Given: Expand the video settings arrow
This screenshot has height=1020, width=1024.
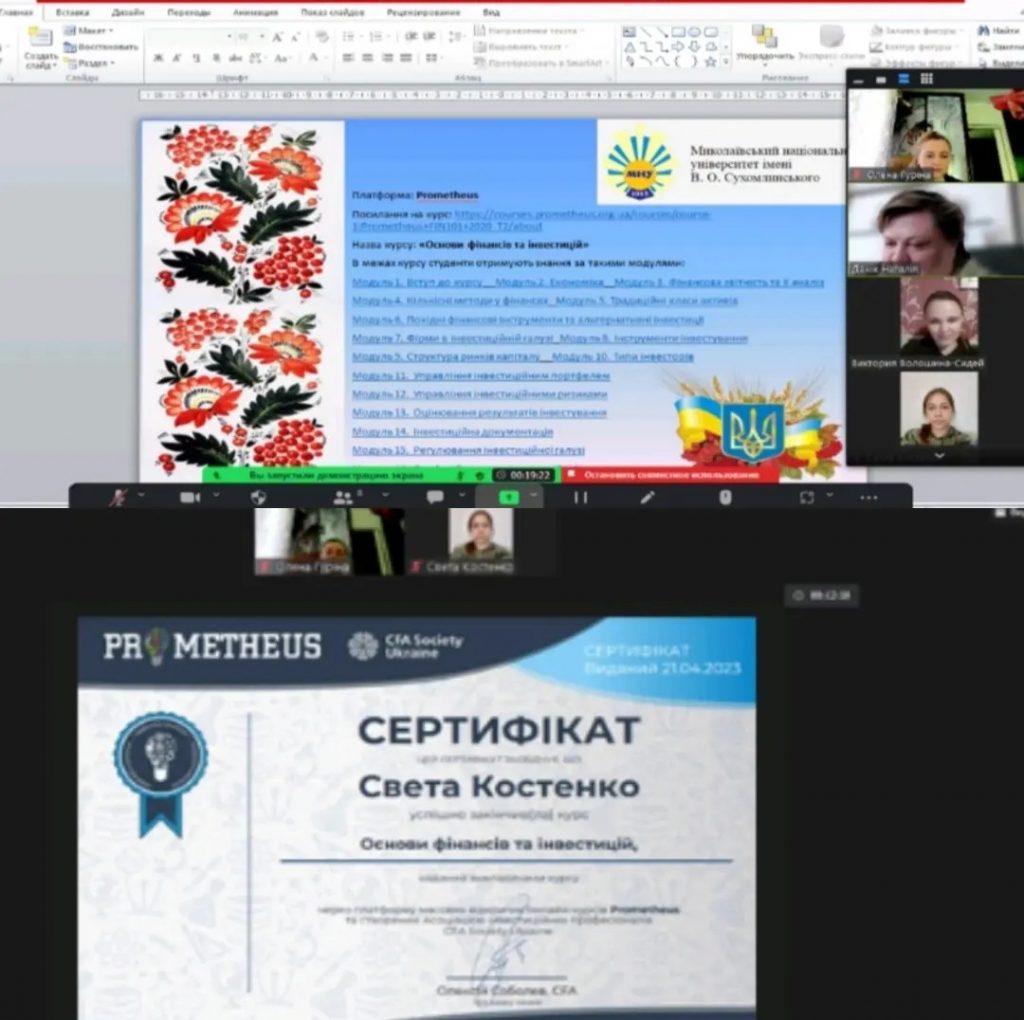Looking at the screenshot, I should tap(214, 496).
